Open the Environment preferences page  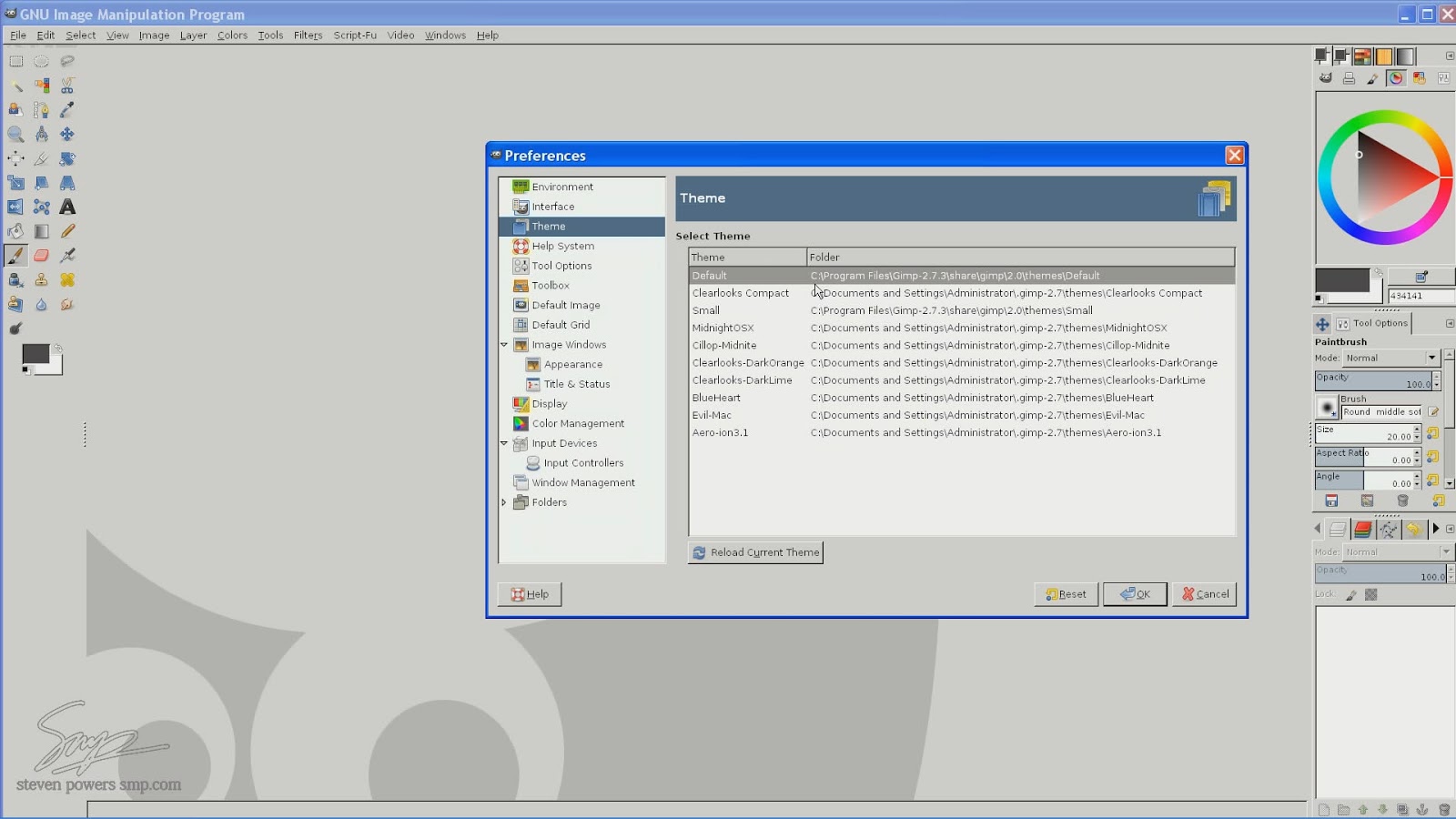pos(562,187)
